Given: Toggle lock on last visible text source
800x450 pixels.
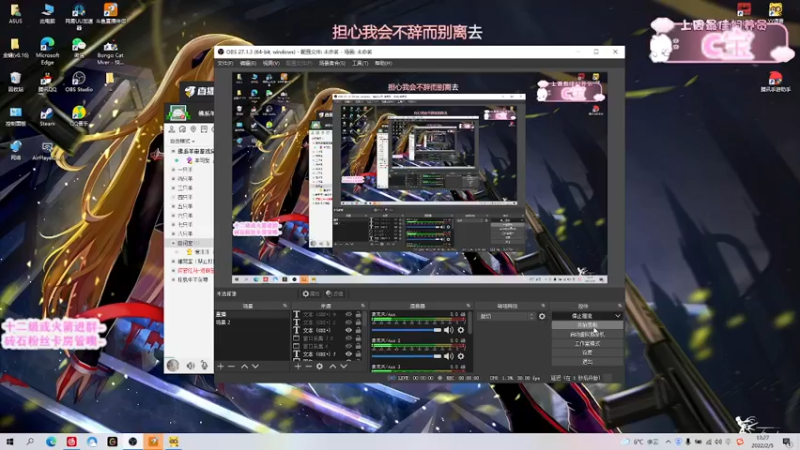Looking at the screenshot, I should click(358, 354).
